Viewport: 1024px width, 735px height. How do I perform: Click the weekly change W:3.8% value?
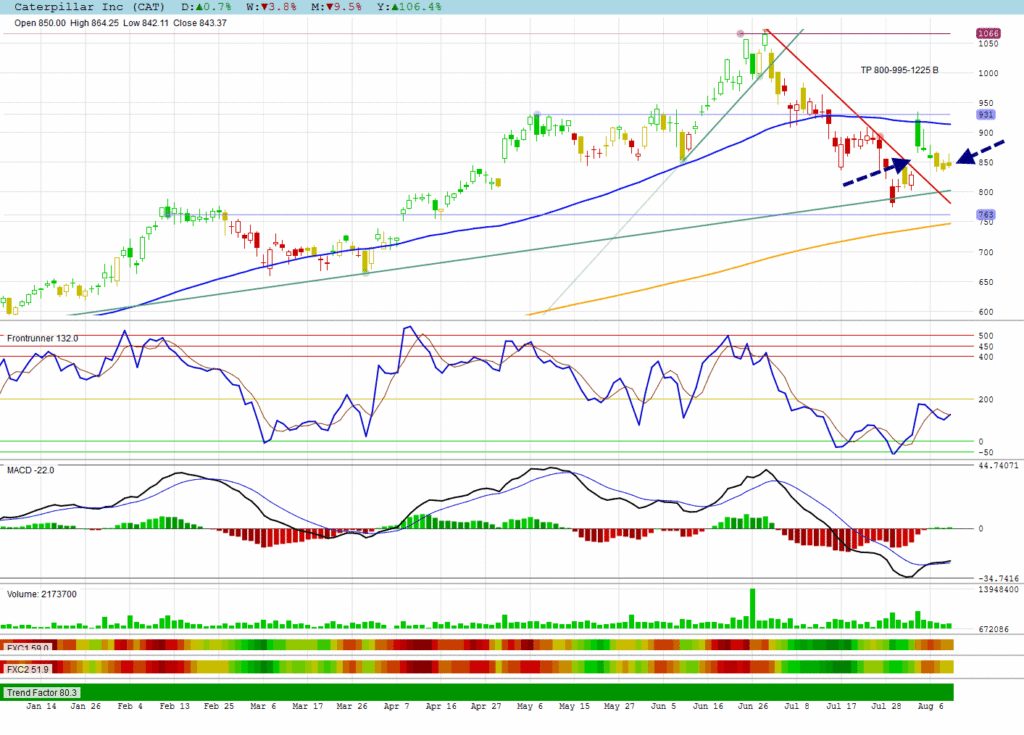tap(271, 7)
